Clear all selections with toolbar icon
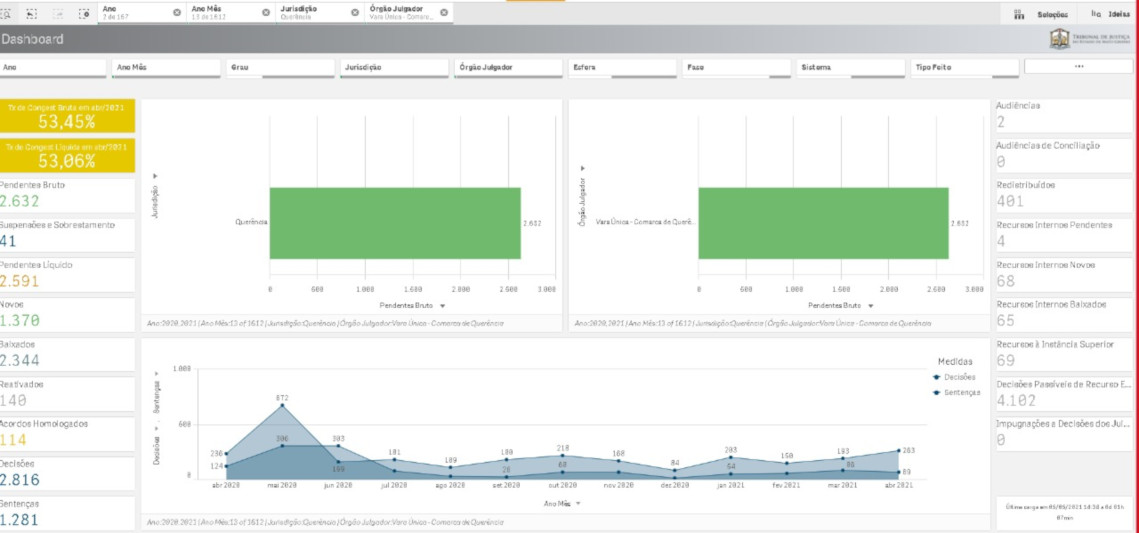The height and width of the screenshot is (533, 1139). [84, 13]
